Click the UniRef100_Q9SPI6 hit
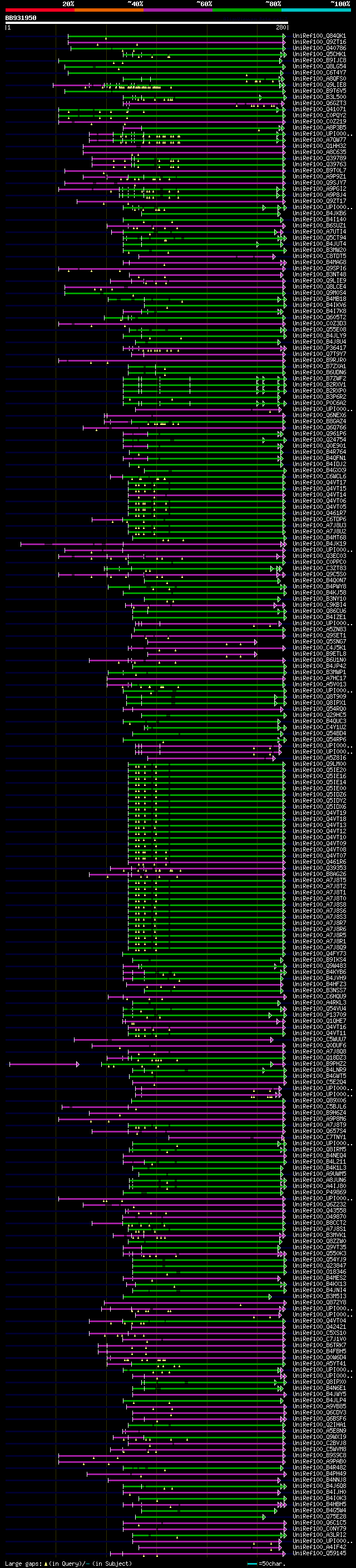 (319, 269)
